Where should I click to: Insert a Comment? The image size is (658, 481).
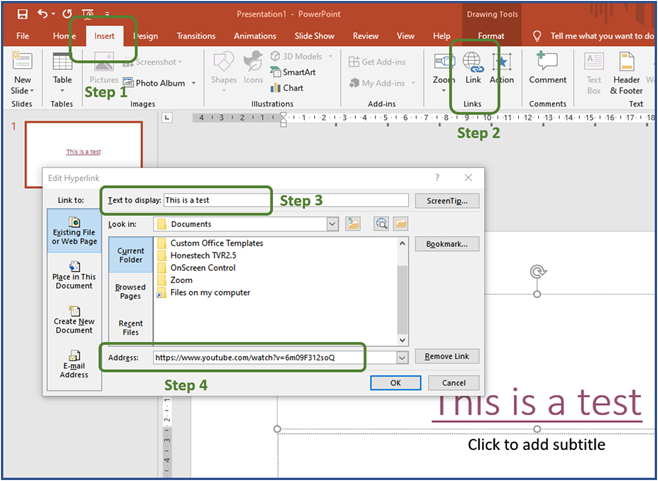coord(547,68)
